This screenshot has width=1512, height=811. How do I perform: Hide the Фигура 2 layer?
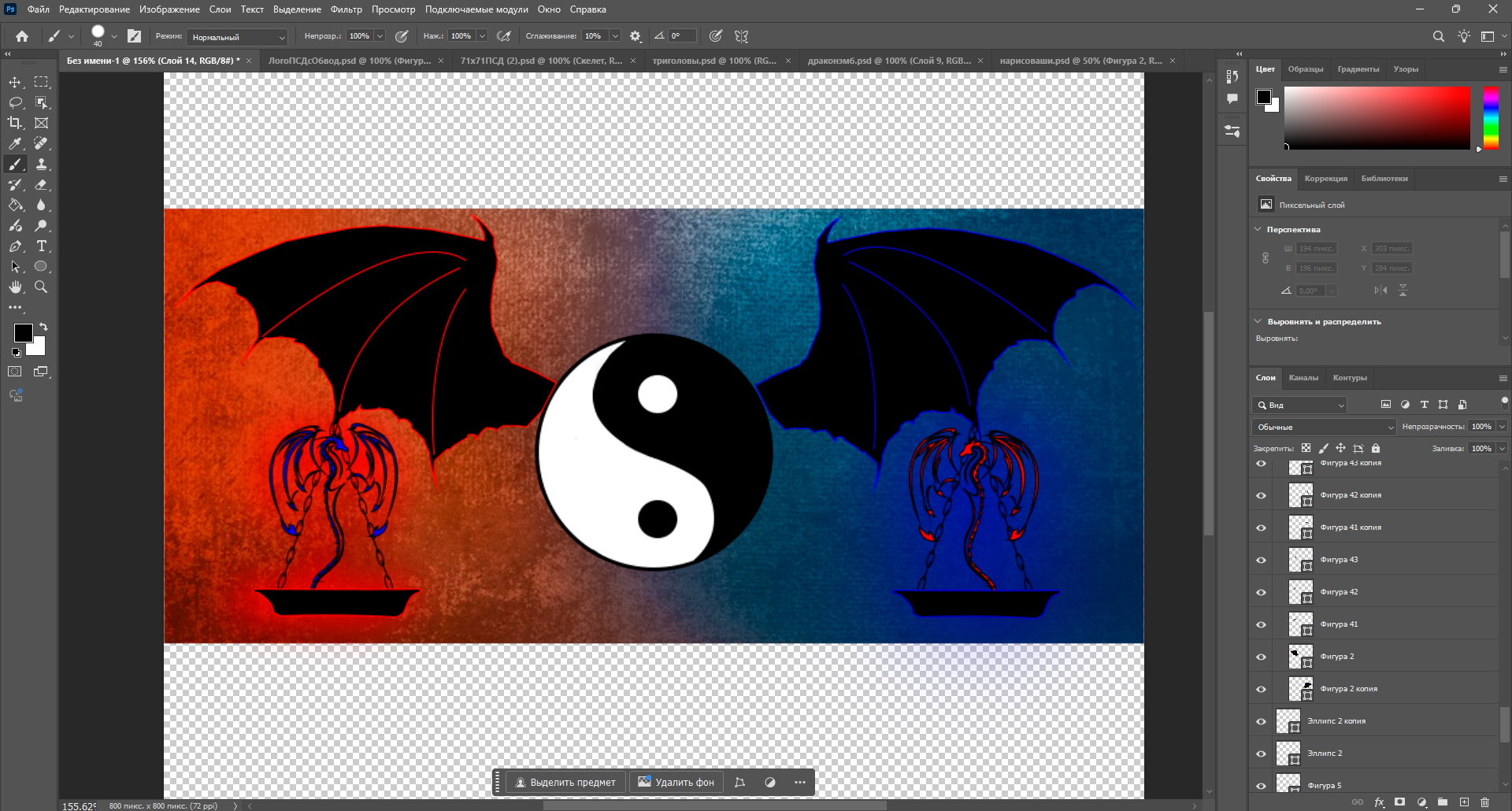(1261, 657)
